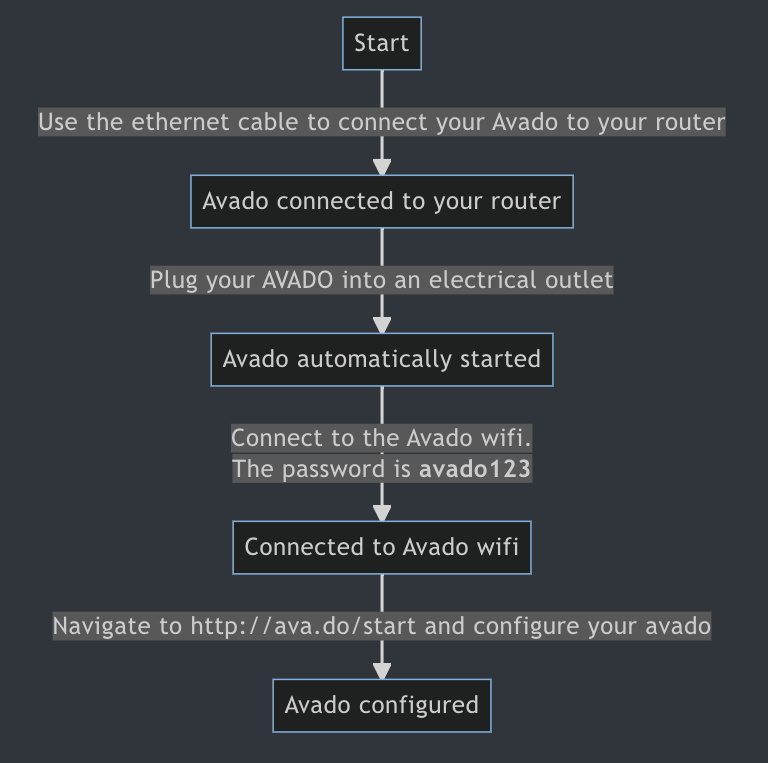The image size is (768, 763).
Task: Click arrowhead pointing into "Avado configured"
Action: [382, 671]
